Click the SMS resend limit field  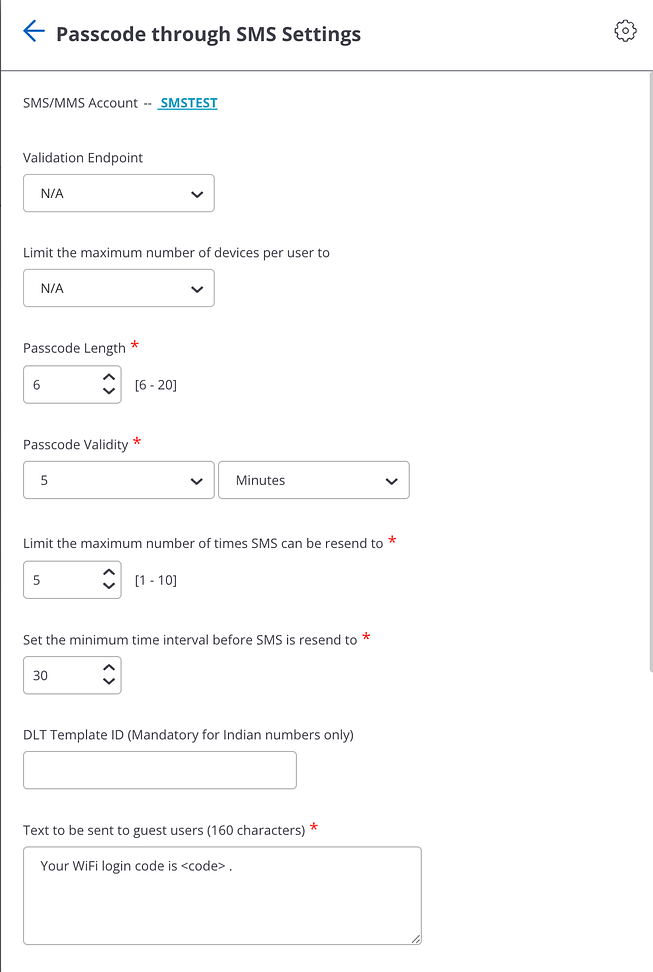(60, 579)
